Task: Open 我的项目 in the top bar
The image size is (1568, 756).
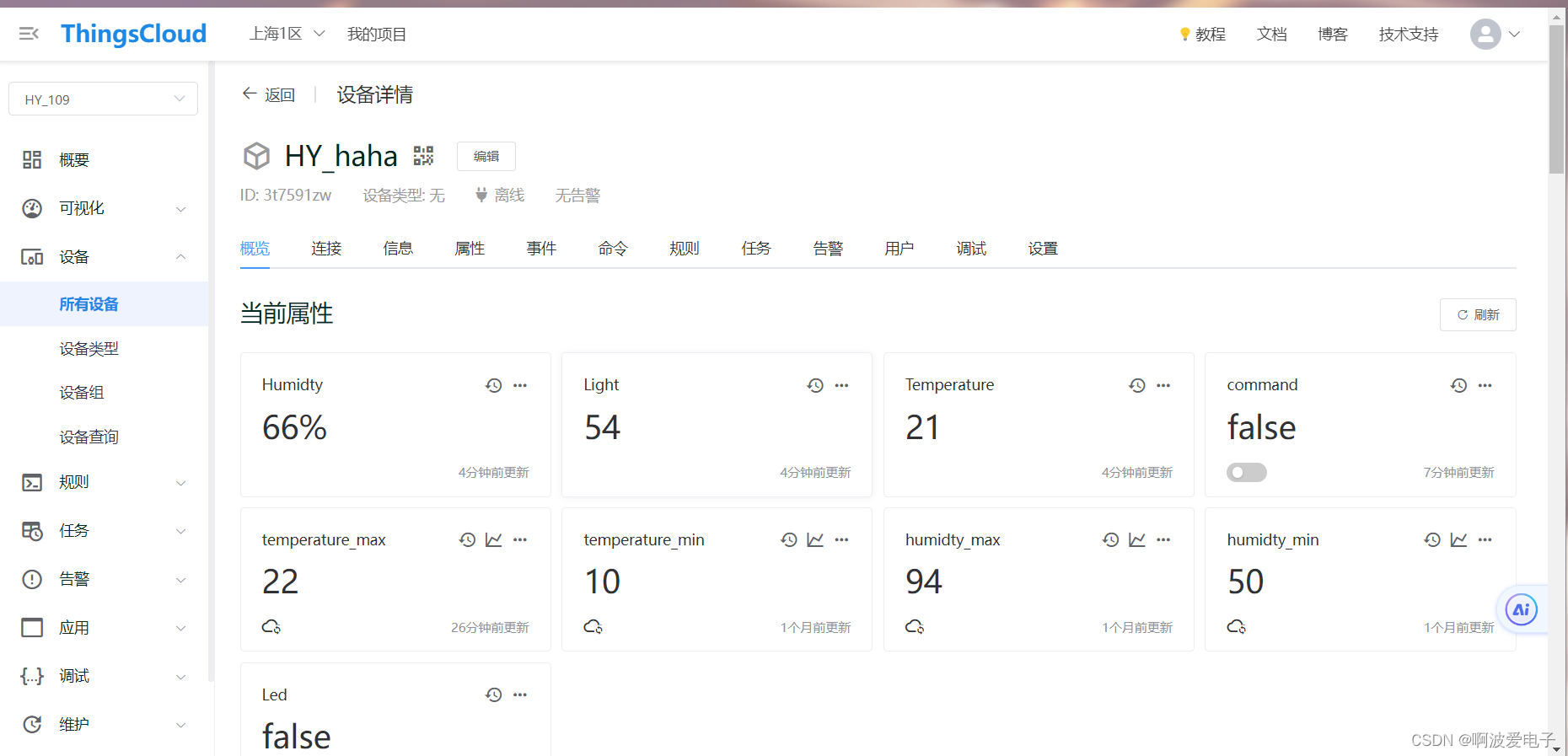Action: click(x=377, y=34)
